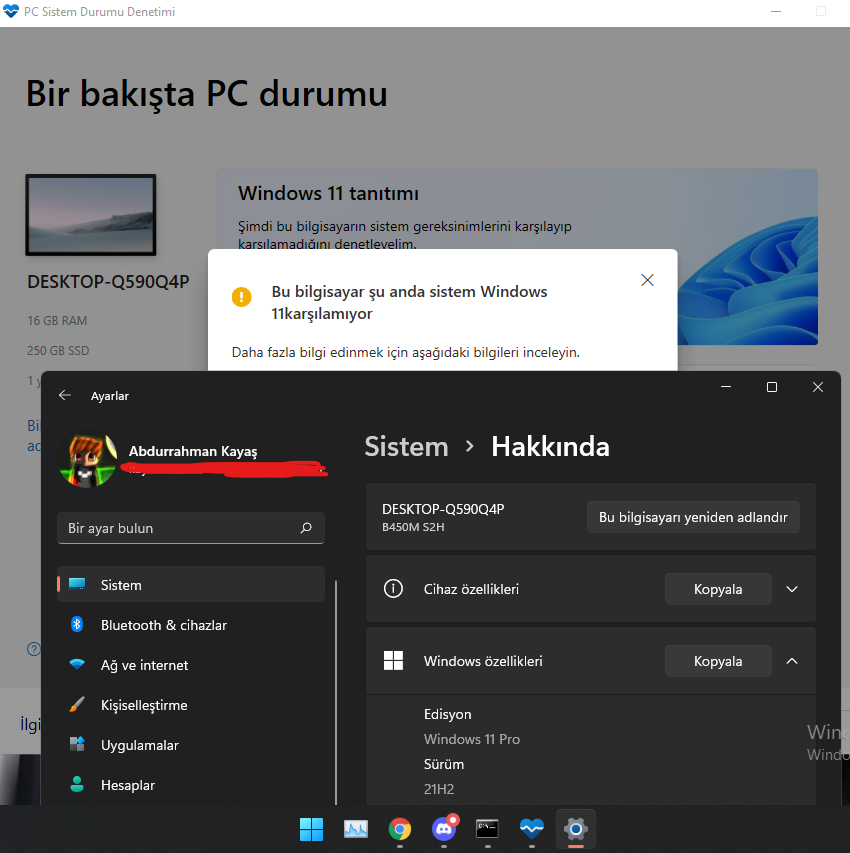This screenshot has height=853, width=850.
Task: Open the Windows Start menu on the taskbar
Action: tap(311, 829)
